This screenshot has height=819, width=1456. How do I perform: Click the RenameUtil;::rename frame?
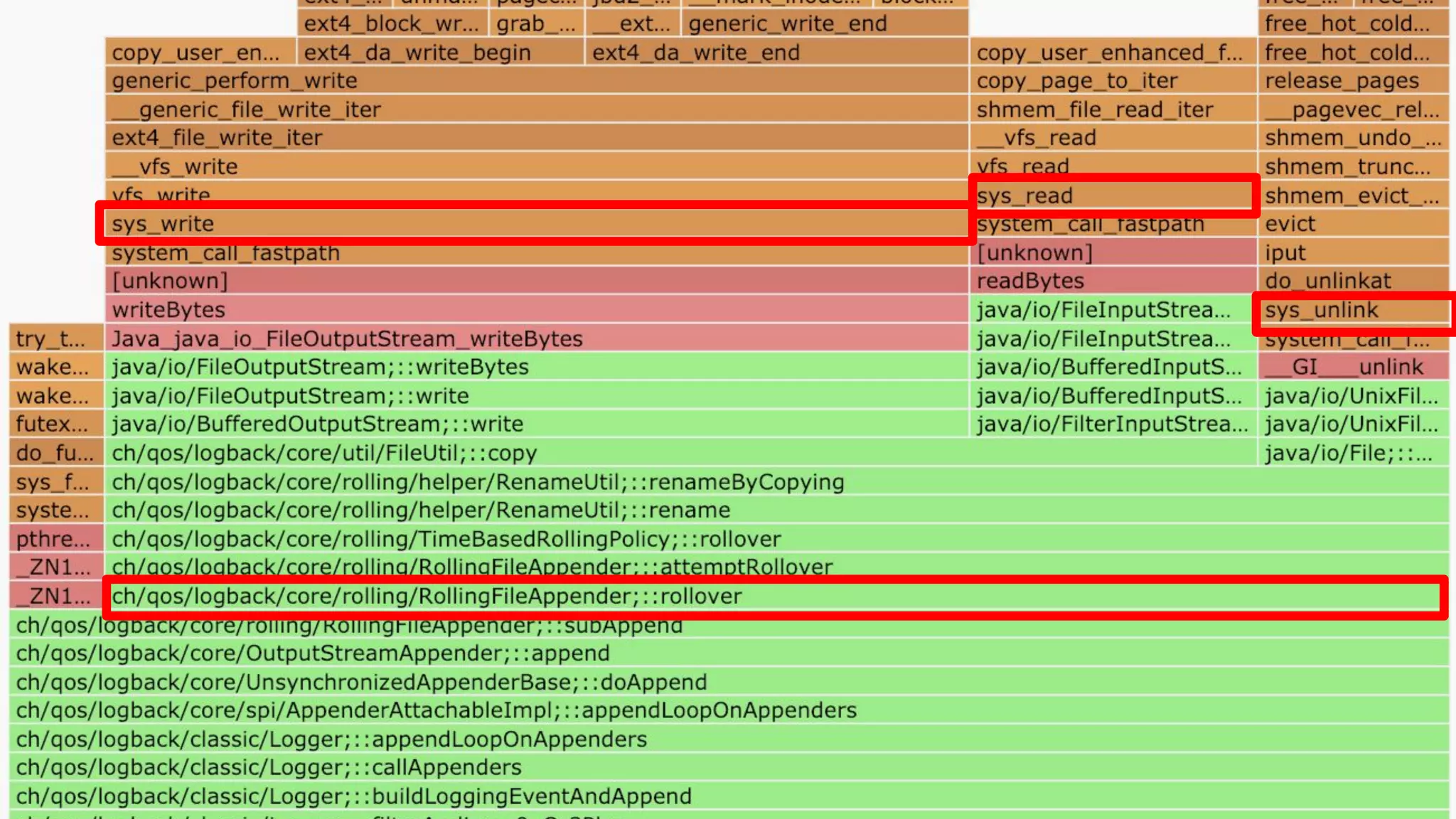click(x=777, y=510)
